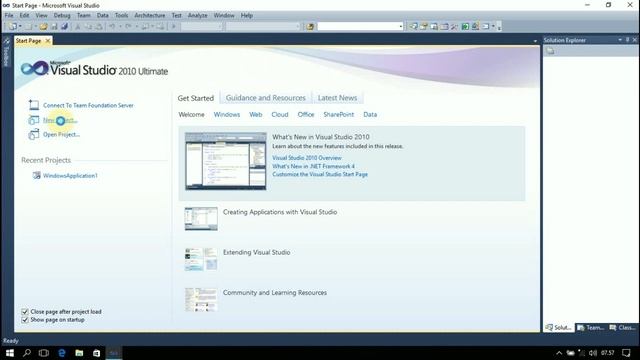Open the Debug menu

[x=62, y=16]
